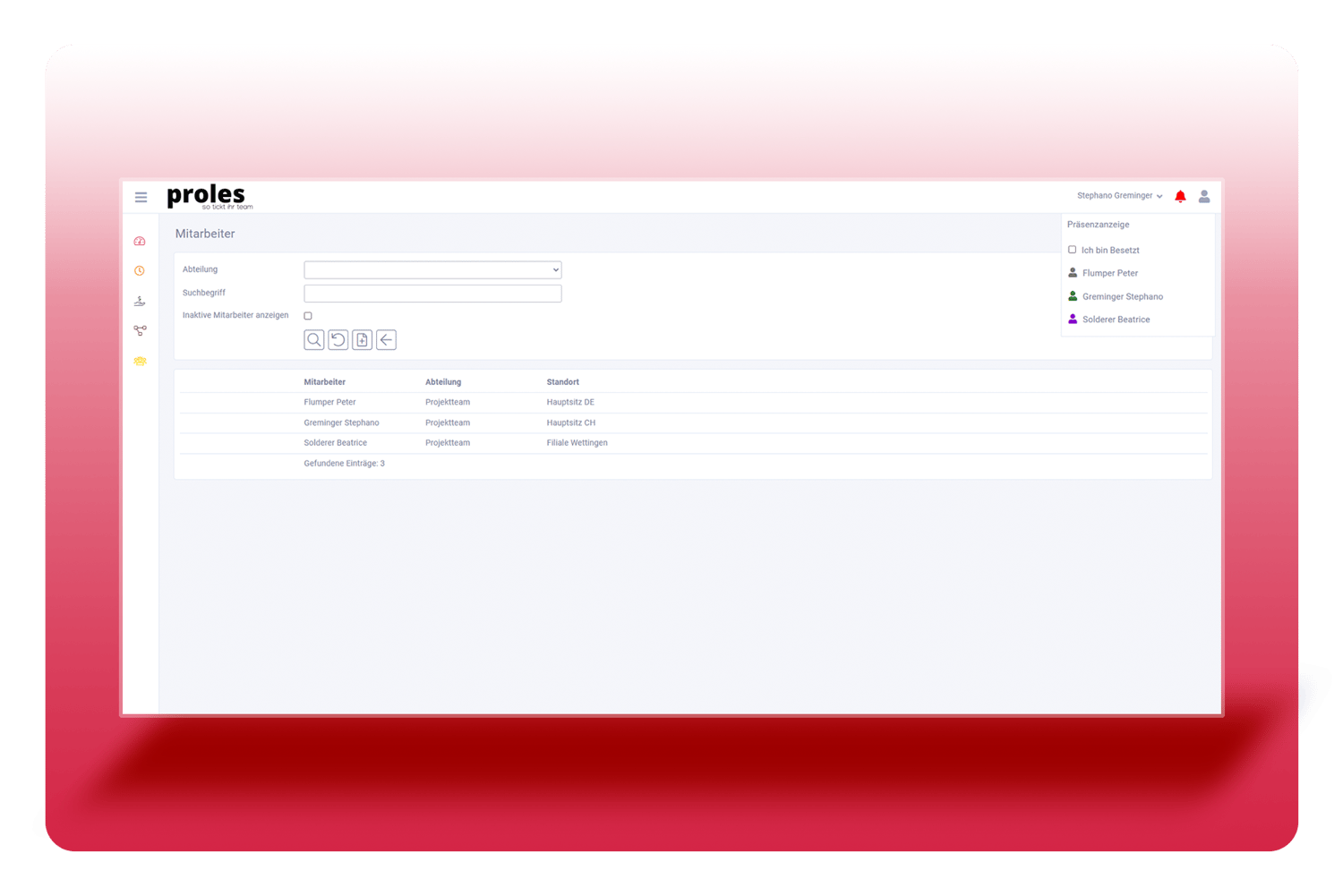Image resolution: width=1343 pixels, height=896 pixels.
Task: Open the dashboard gauge sidebar icon
Action: click(140, 242)
